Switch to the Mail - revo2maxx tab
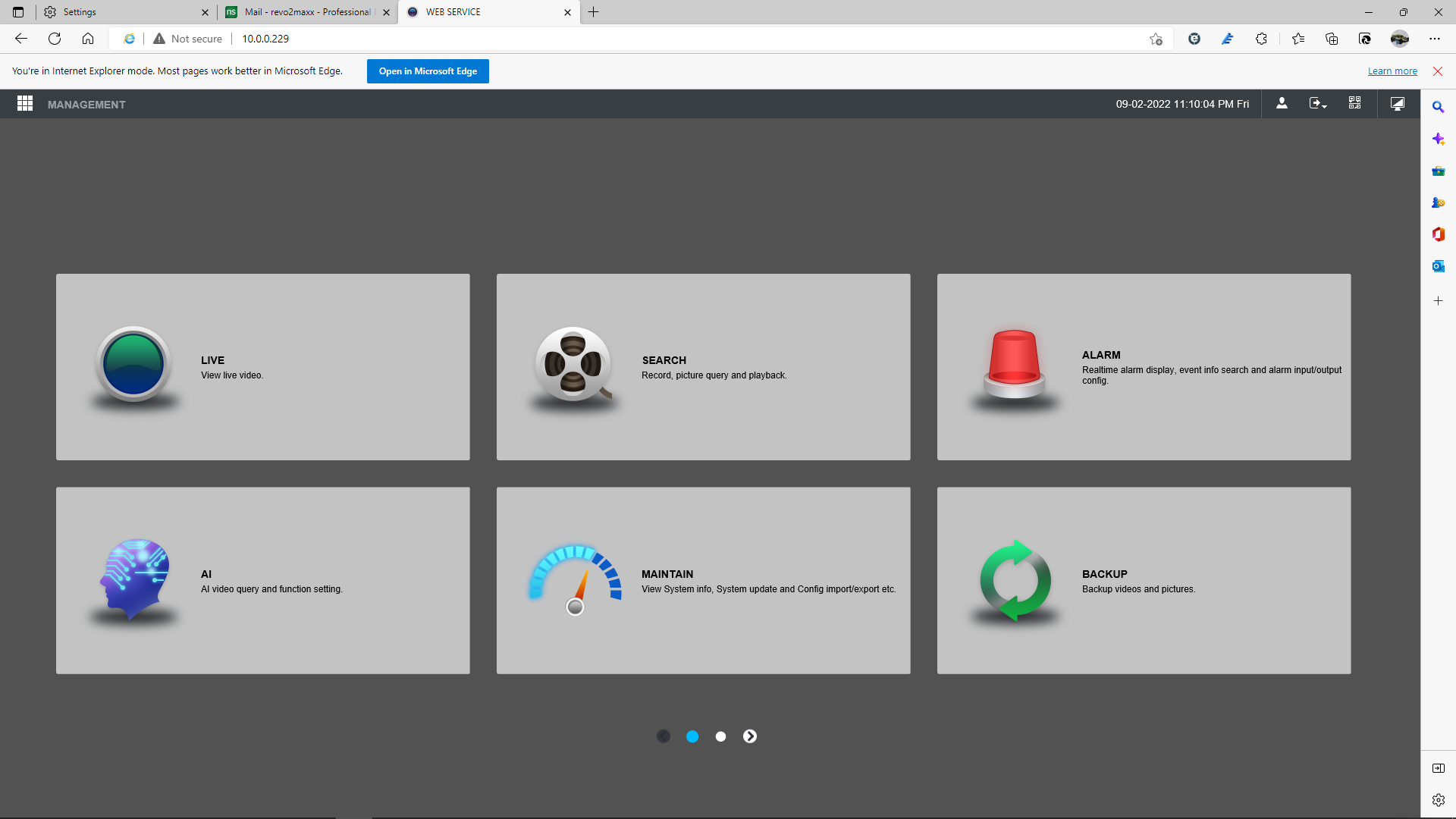Image resolution: width=1456 pixels, height=819 pixels. click(307, 12)
